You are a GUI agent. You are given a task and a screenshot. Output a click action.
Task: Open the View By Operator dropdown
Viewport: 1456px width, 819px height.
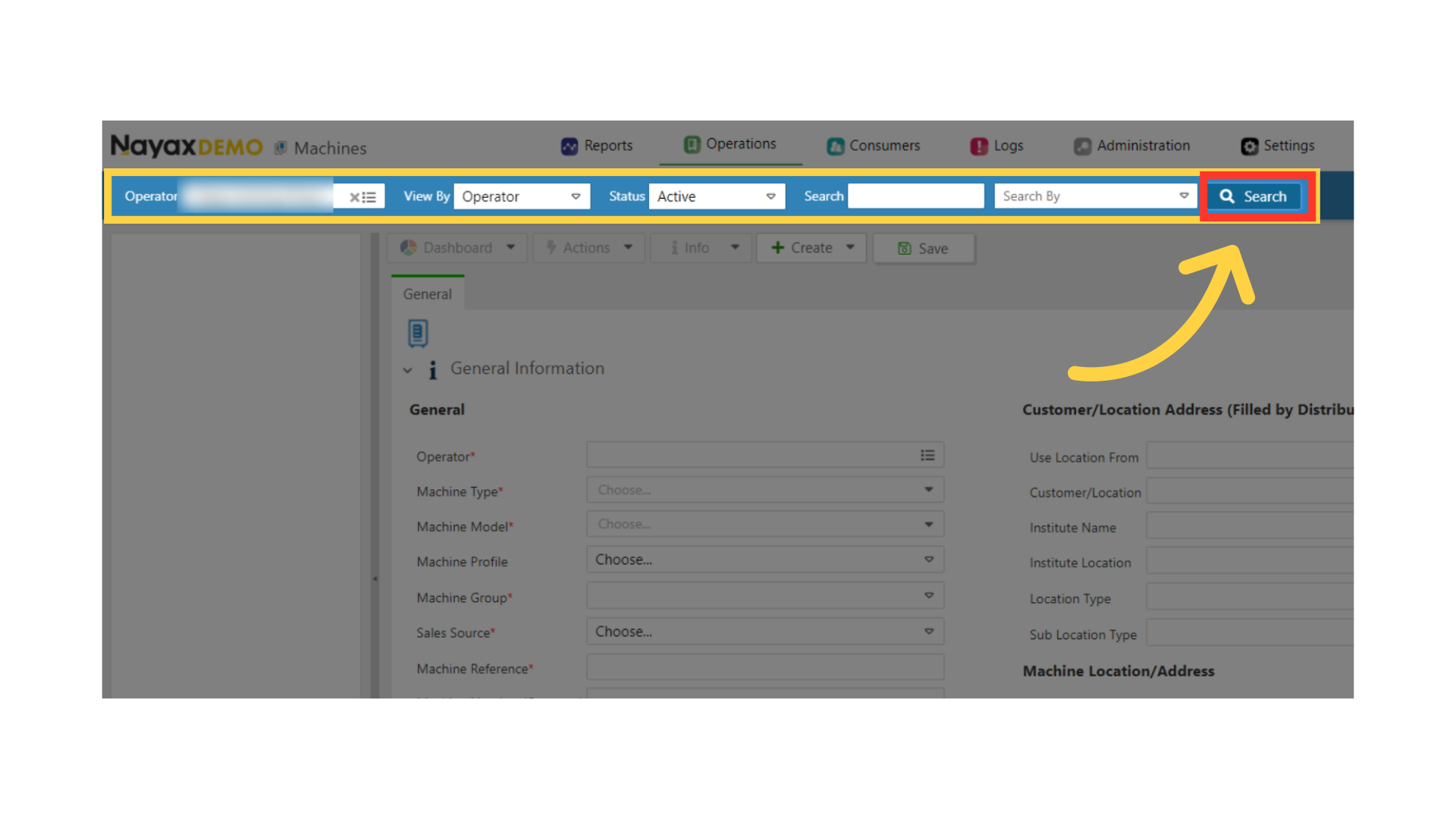coord(522,196)
